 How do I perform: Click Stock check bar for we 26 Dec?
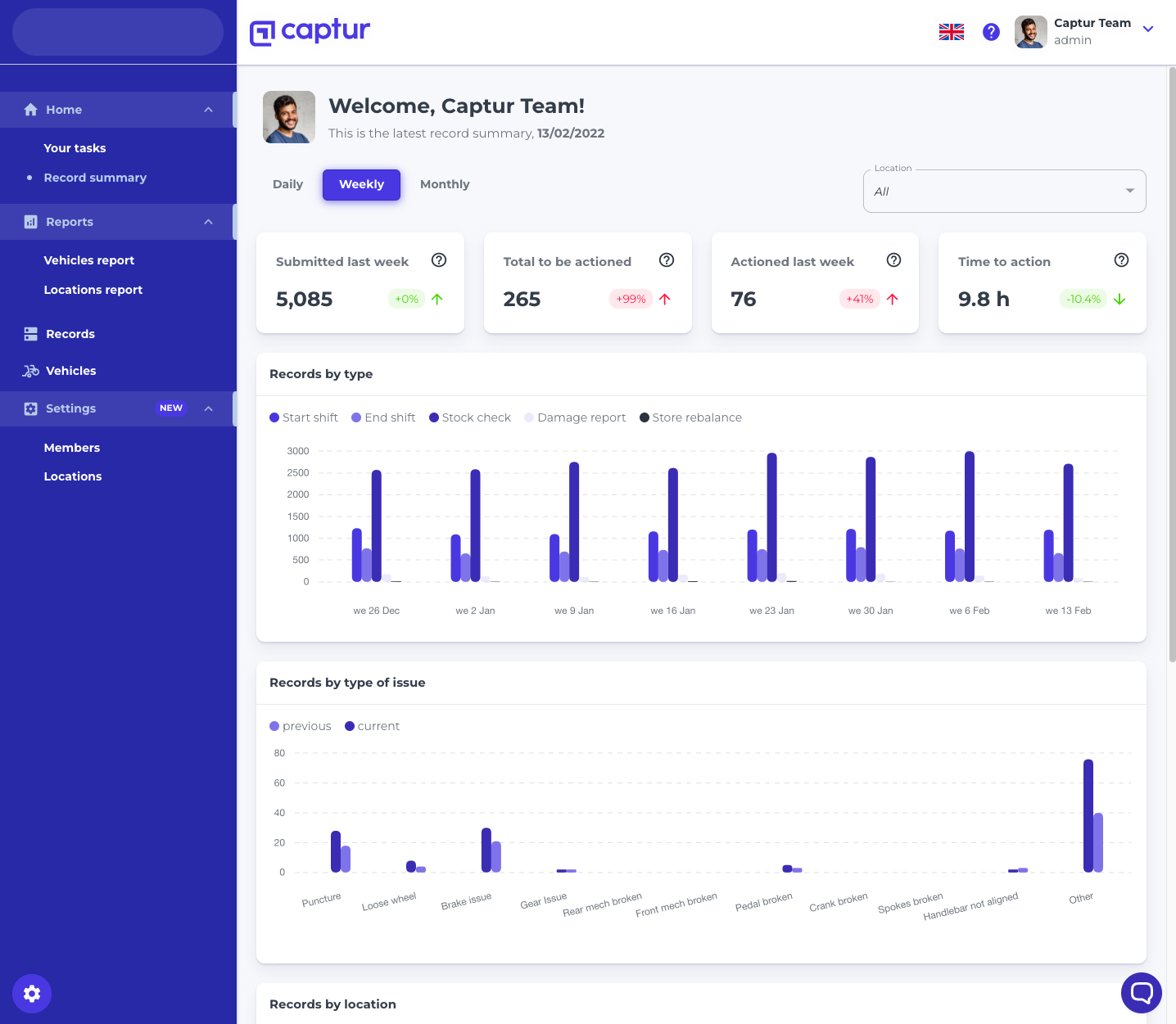(x=377, y=526)
